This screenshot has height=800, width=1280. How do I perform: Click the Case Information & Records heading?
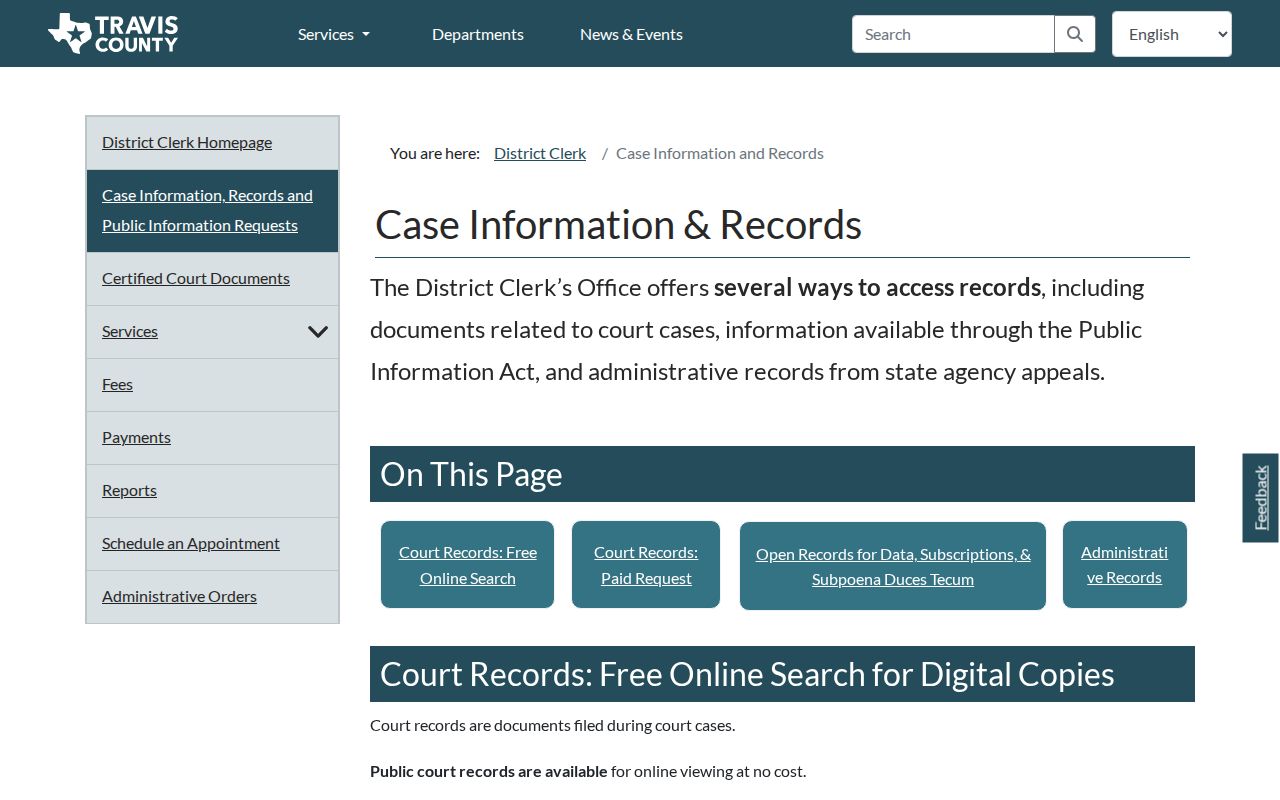pos(618,224)
